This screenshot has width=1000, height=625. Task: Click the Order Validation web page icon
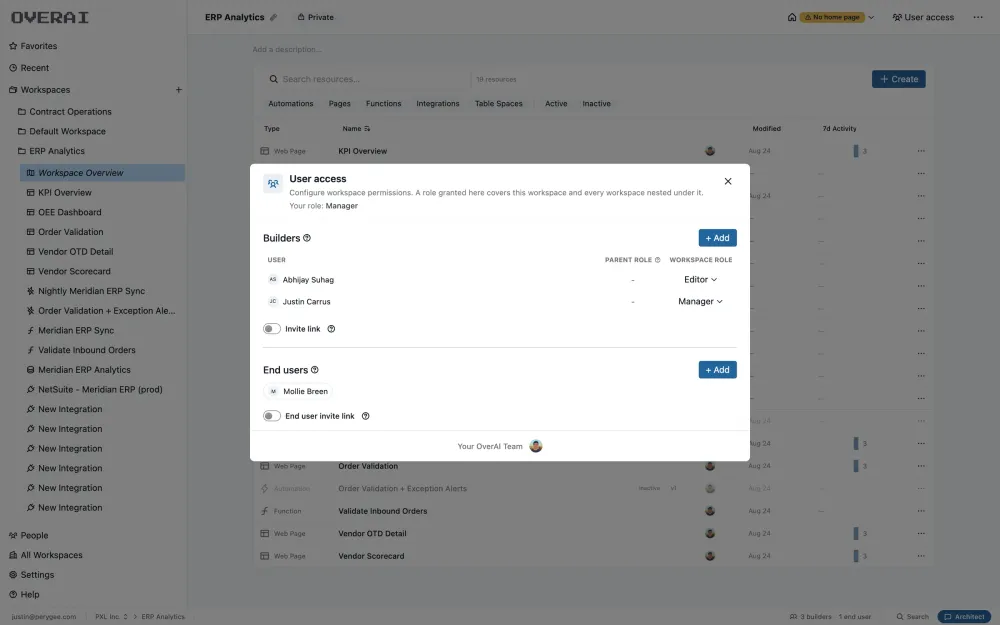(265, 466)
